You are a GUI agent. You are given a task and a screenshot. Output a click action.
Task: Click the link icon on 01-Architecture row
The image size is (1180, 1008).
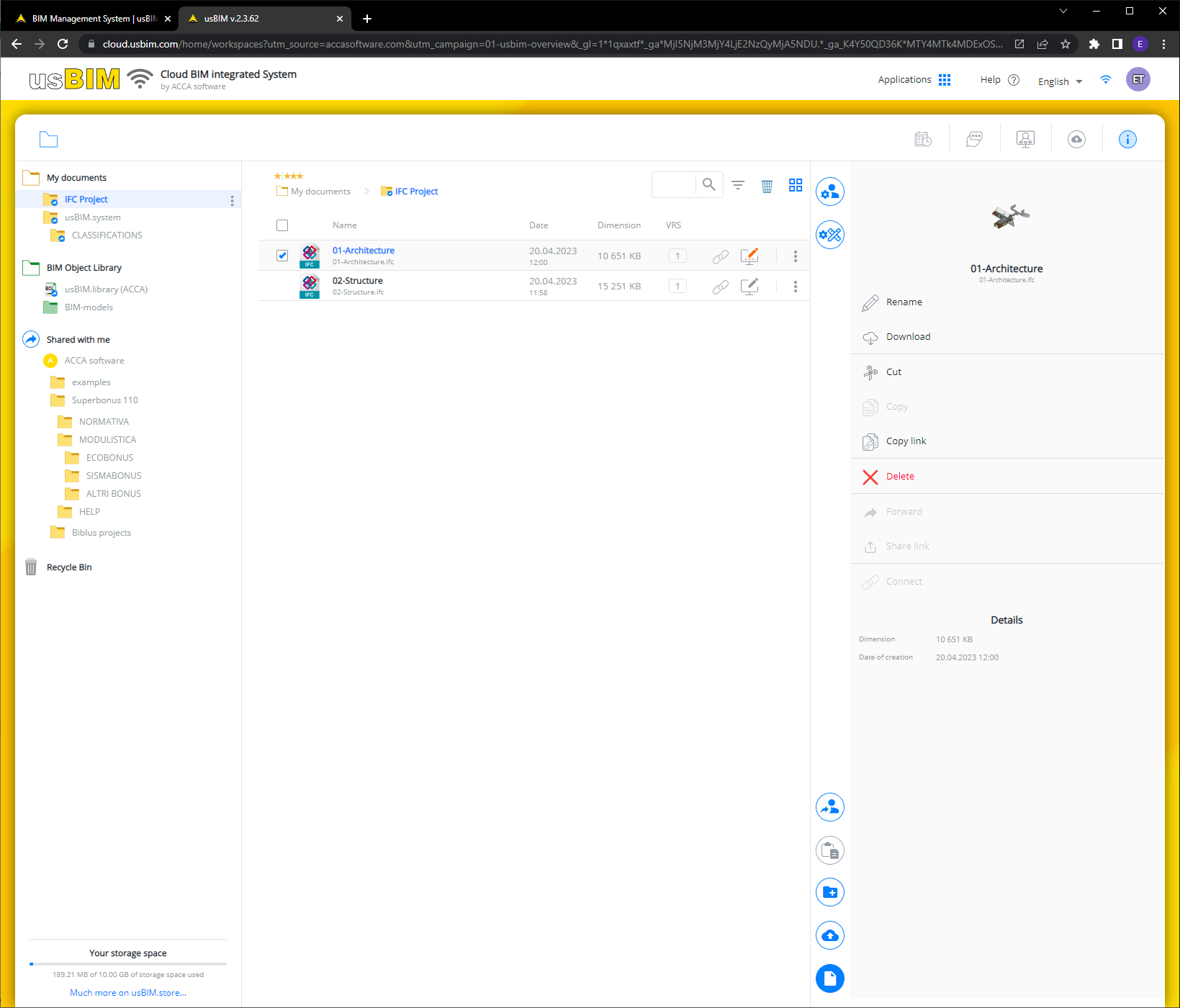coord(721,256)
